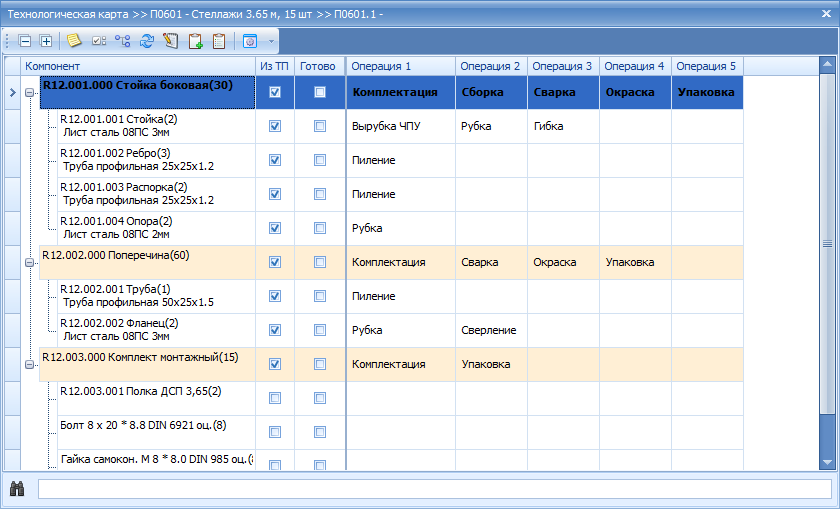Check Готово for R12.003.000 Комплект монтажный
Screen dimensions: 840x509
tap(320, 364)
